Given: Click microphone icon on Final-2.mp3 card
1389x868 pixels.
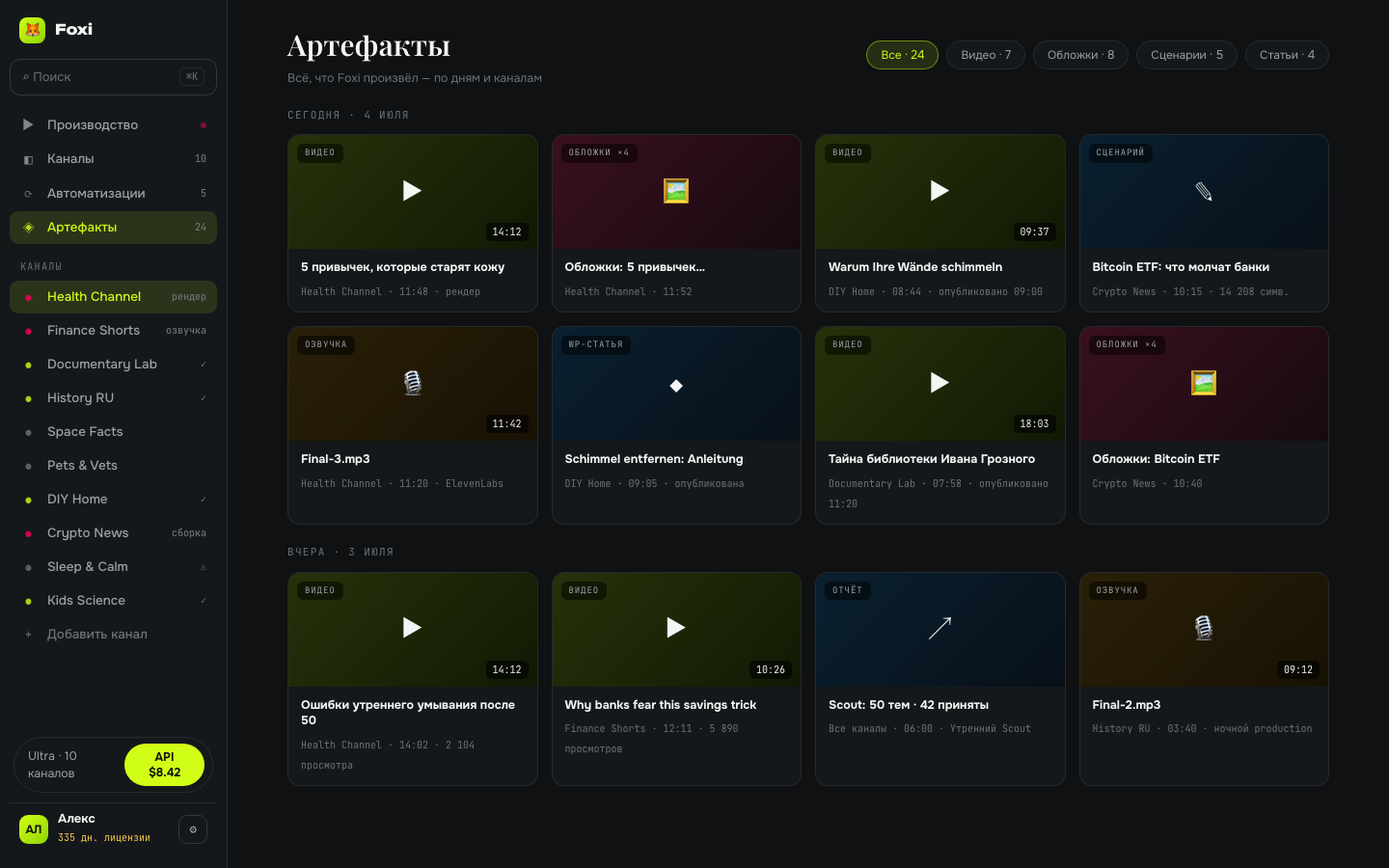Looking at the screenshot, I should pyautogui.click(x=1204, y=628).
